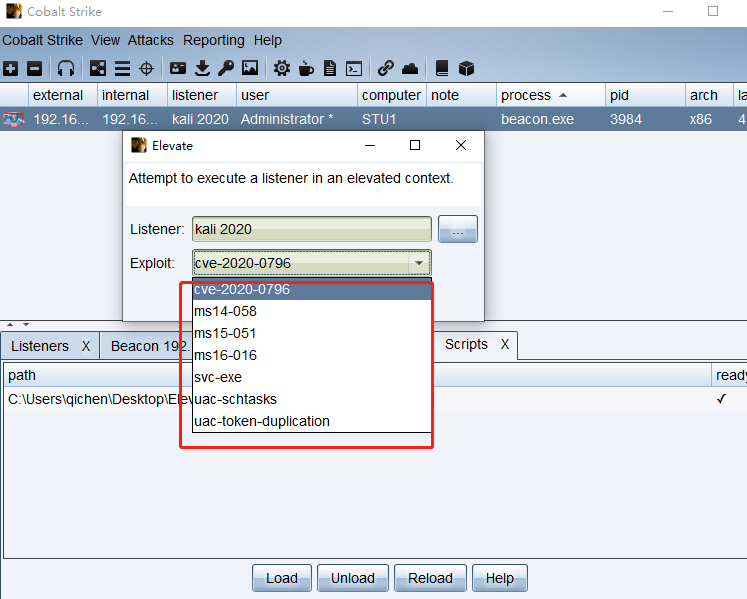747x599 pixels.
Task: Open Listeners via the headphones icon
Action: click(x=66, y=69)
